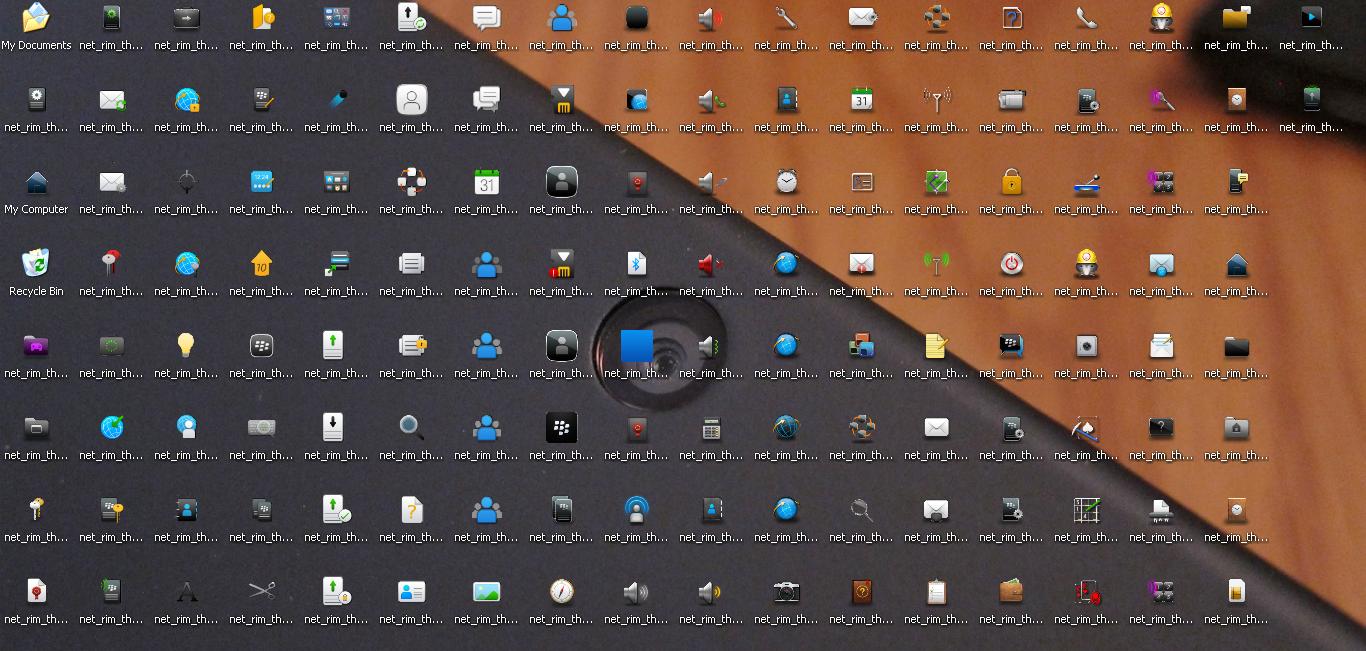Open the My Documents folder icon
1366x651 pixels.
tap(36, 18)
